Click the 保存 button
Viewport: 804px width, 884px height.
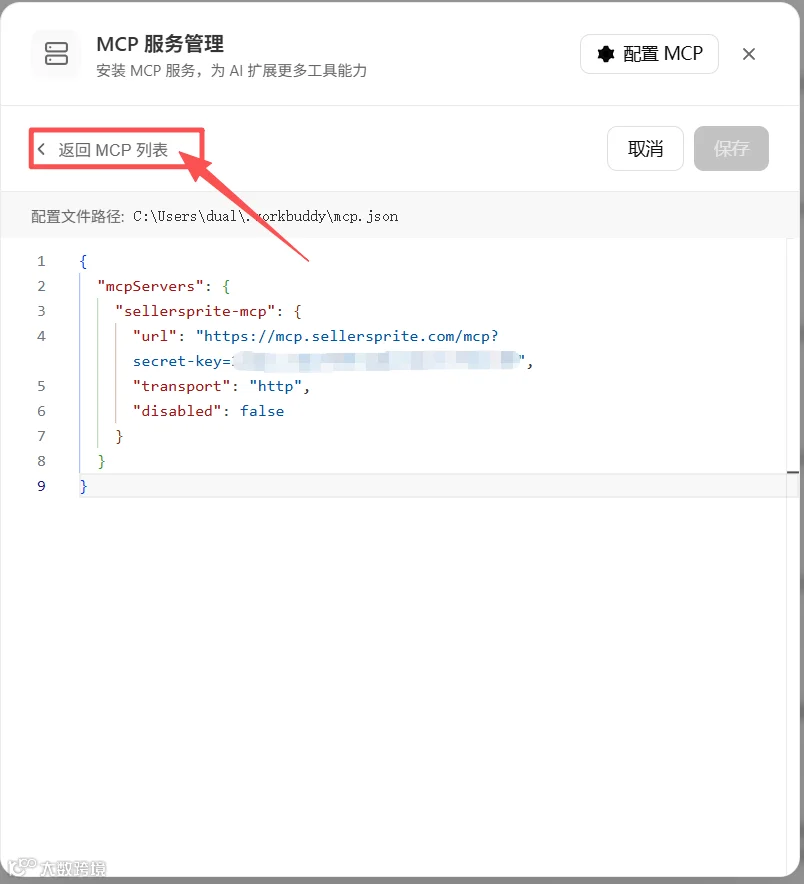click(x=731, y=149)
